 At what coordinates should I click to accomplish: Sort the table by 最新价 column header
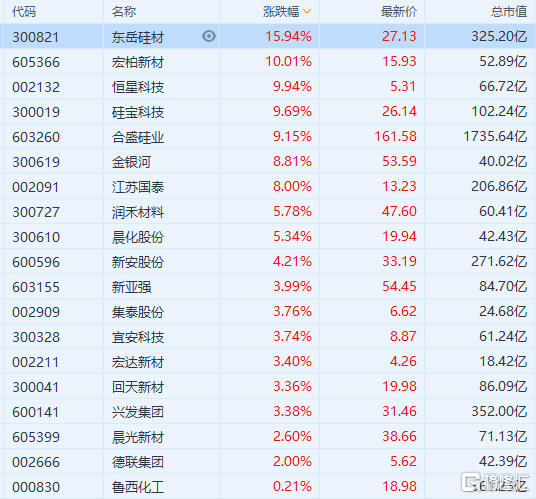click(x=399, y=12)
